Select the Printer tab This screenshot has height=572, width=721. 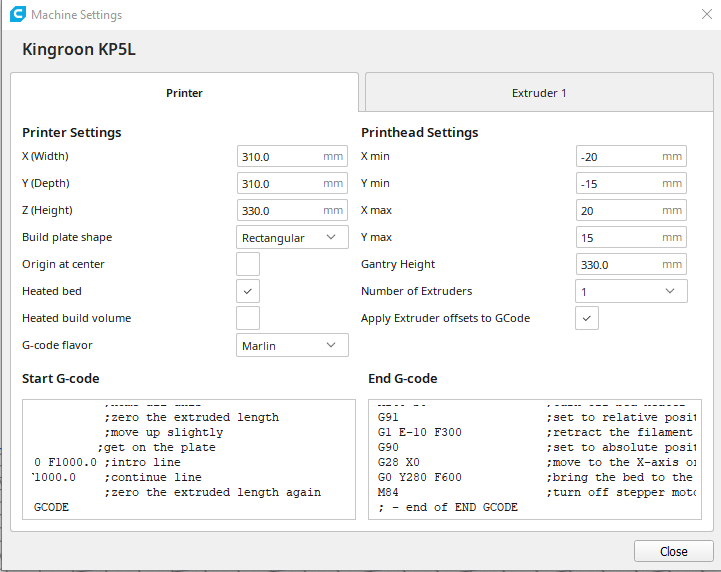(184, 93)
